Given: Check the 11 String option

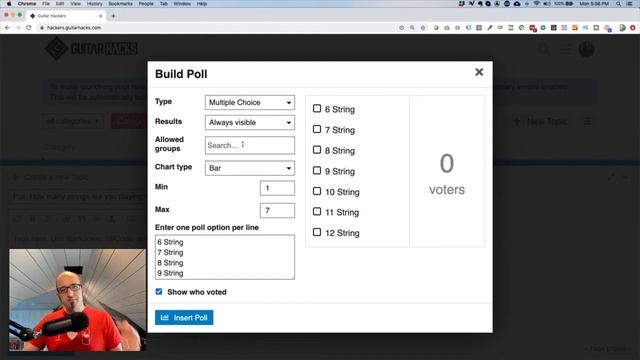Looking at the screenshot, I should tap(317, 211).
